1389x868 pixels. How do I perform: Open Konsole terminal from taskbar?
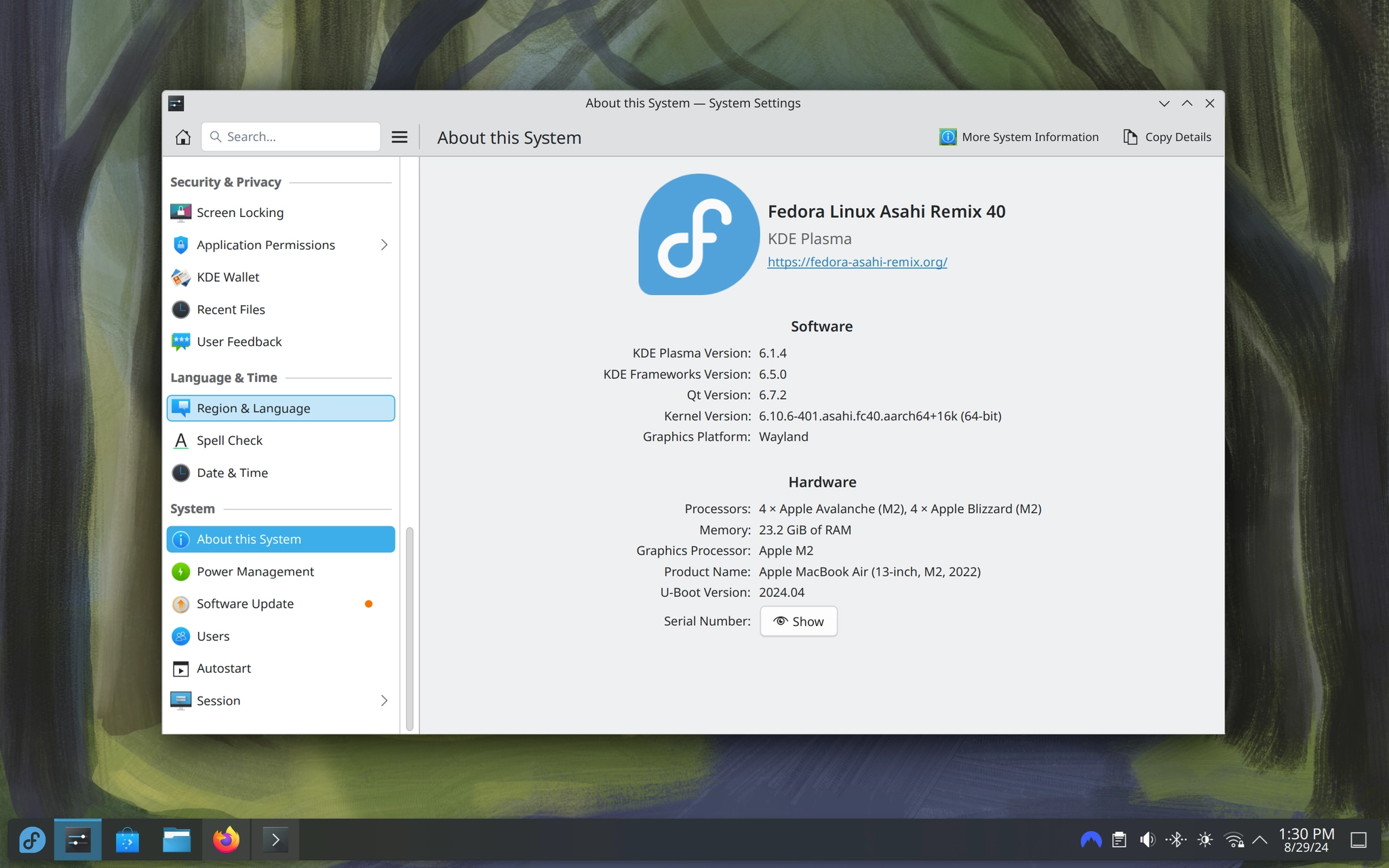pyautogui.click(x=275, y=840)
